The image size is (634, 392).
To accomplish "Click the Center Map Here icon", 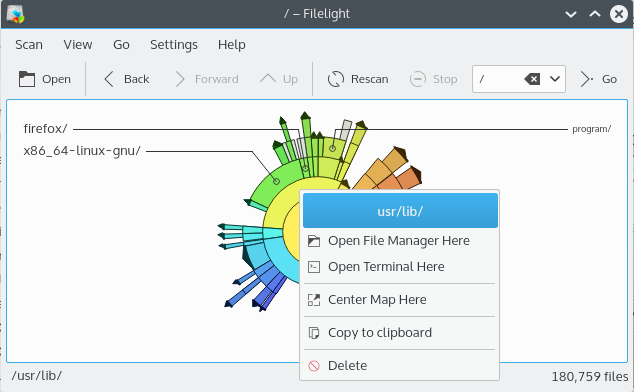I will tap(314, 300).
